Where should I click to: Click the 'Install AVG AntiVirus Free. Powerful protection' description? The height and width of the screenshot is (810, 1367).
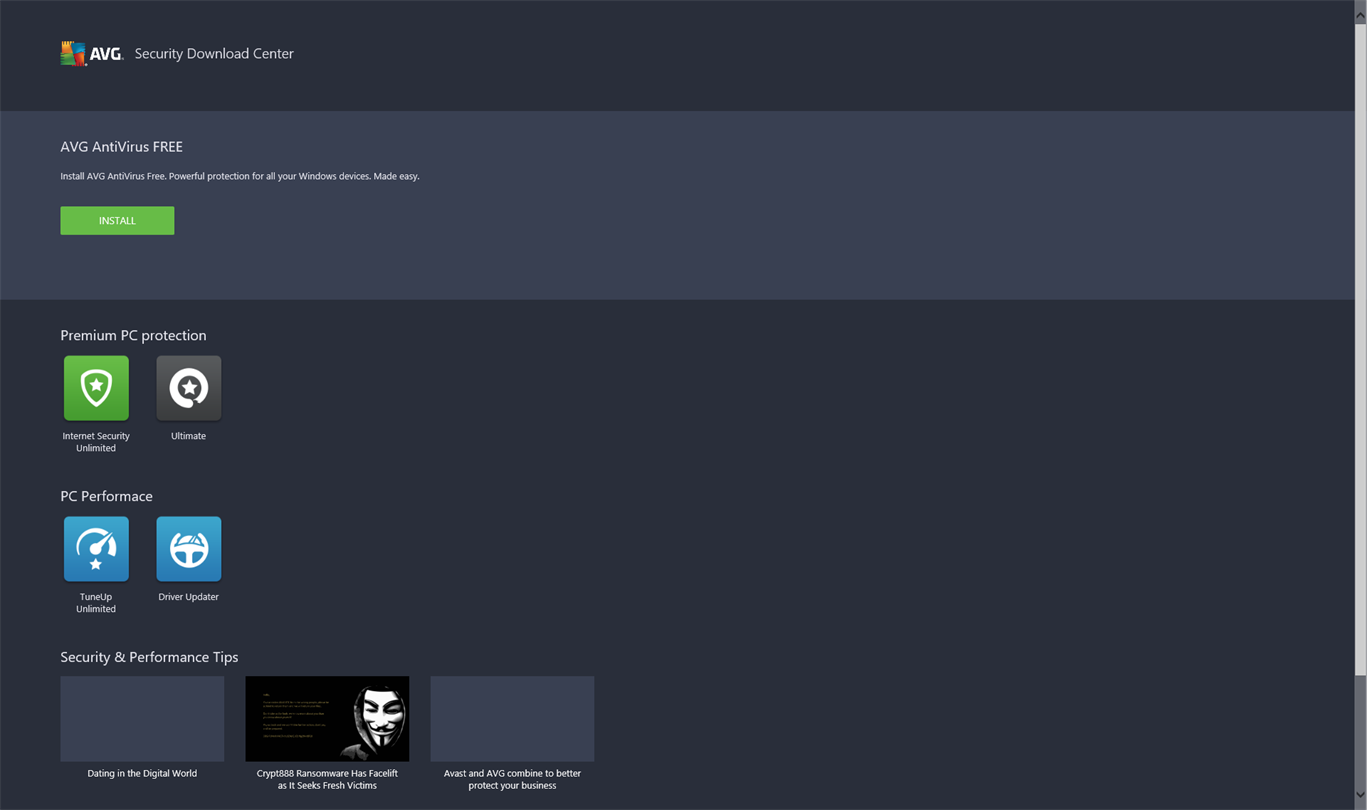(240, 176)
